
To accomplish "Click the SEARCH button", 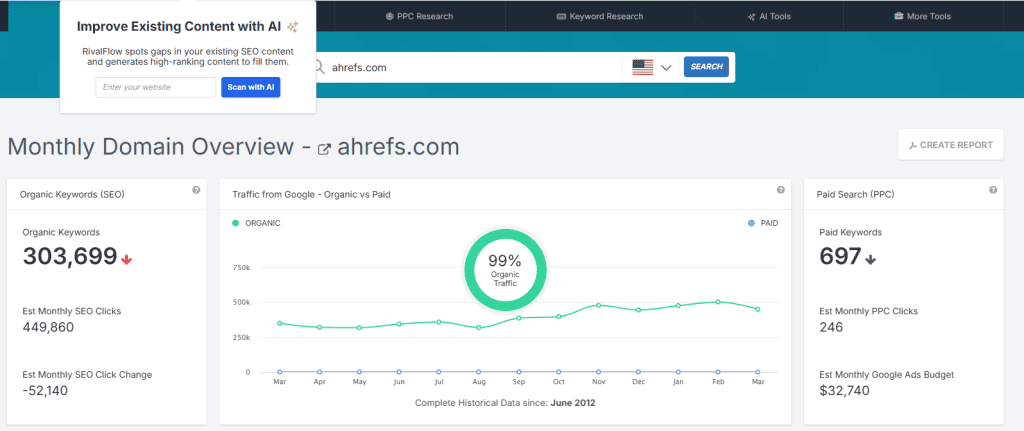I will [x=706, y=67].
